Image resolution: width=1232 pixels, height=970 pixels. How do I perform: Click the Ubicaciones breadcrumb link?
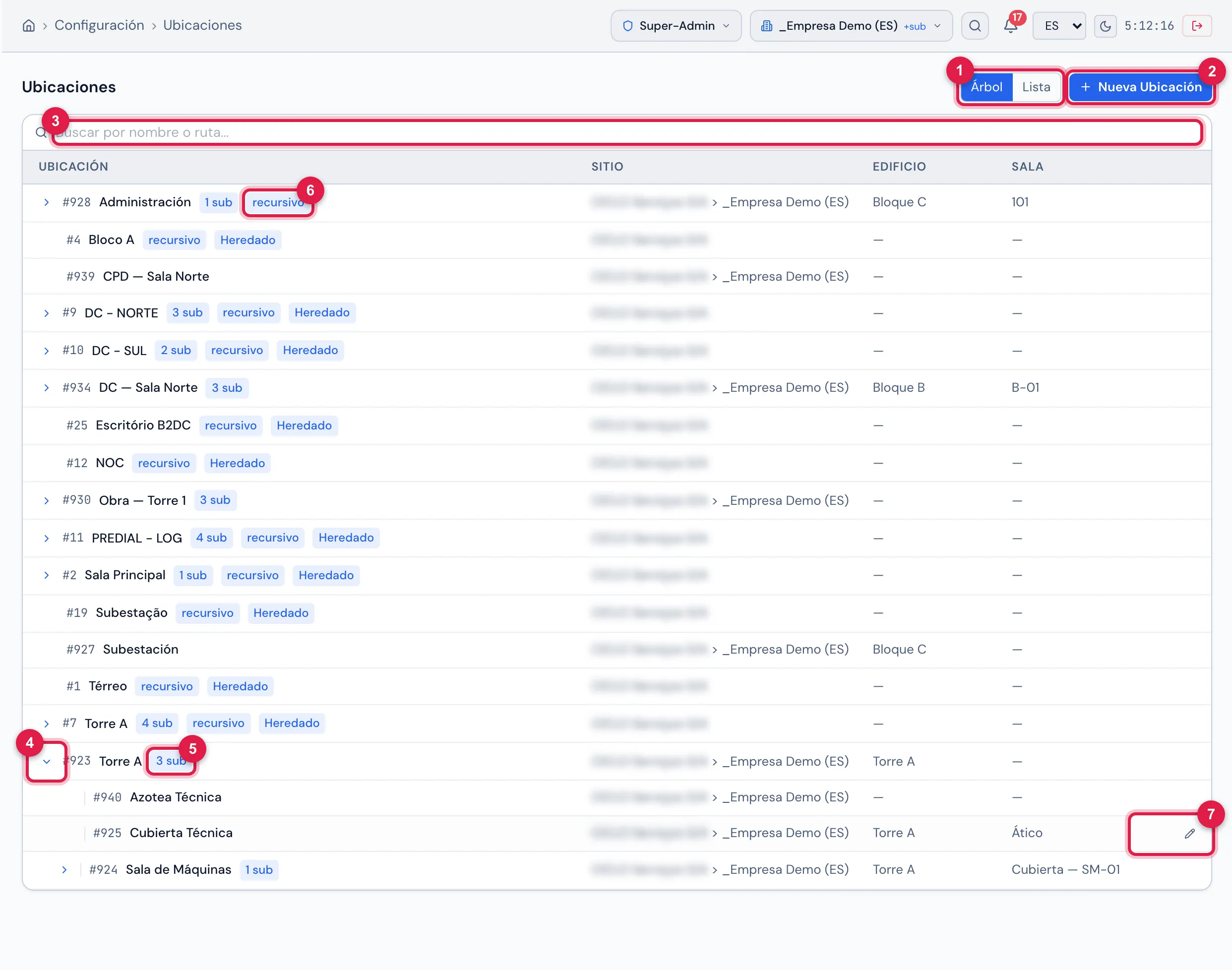click(x=202, y=25)
